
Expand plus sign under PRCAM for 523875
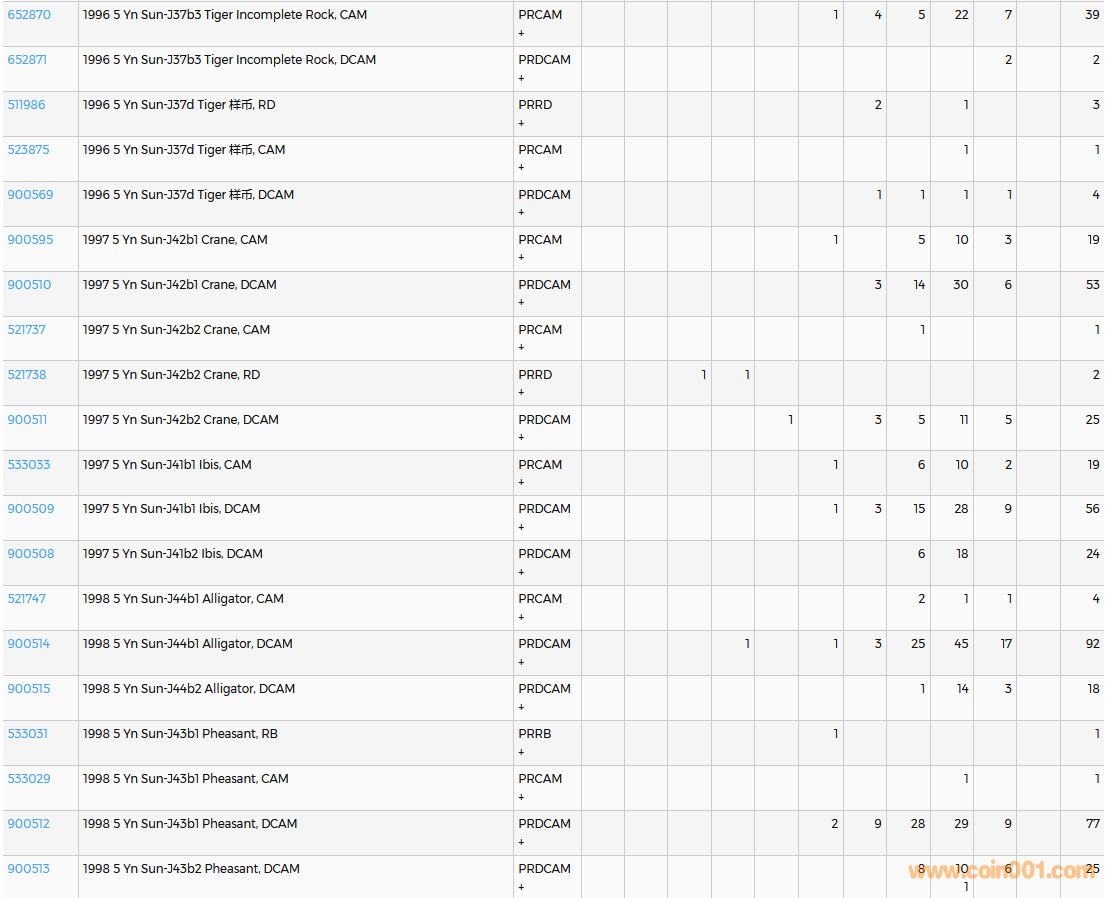pyautogui.click(x=521, y=168)
